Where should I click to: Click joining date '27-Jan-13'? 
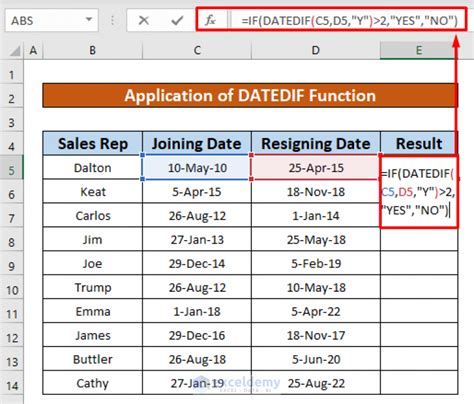[x=197, y=240]
